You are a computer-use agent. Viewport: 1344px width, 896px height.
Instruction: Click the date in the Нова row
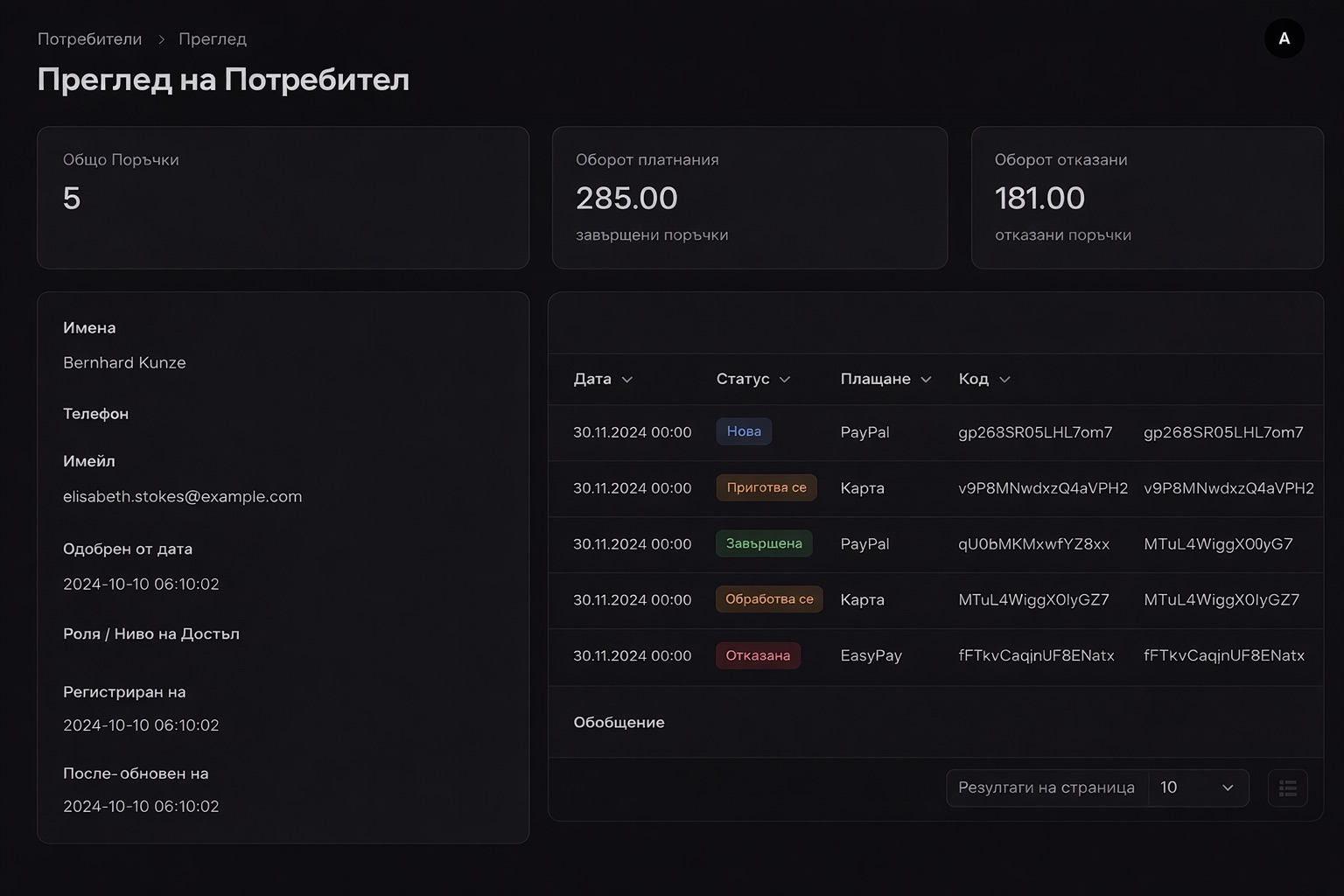pyautogui.click(x=632, y=432)
